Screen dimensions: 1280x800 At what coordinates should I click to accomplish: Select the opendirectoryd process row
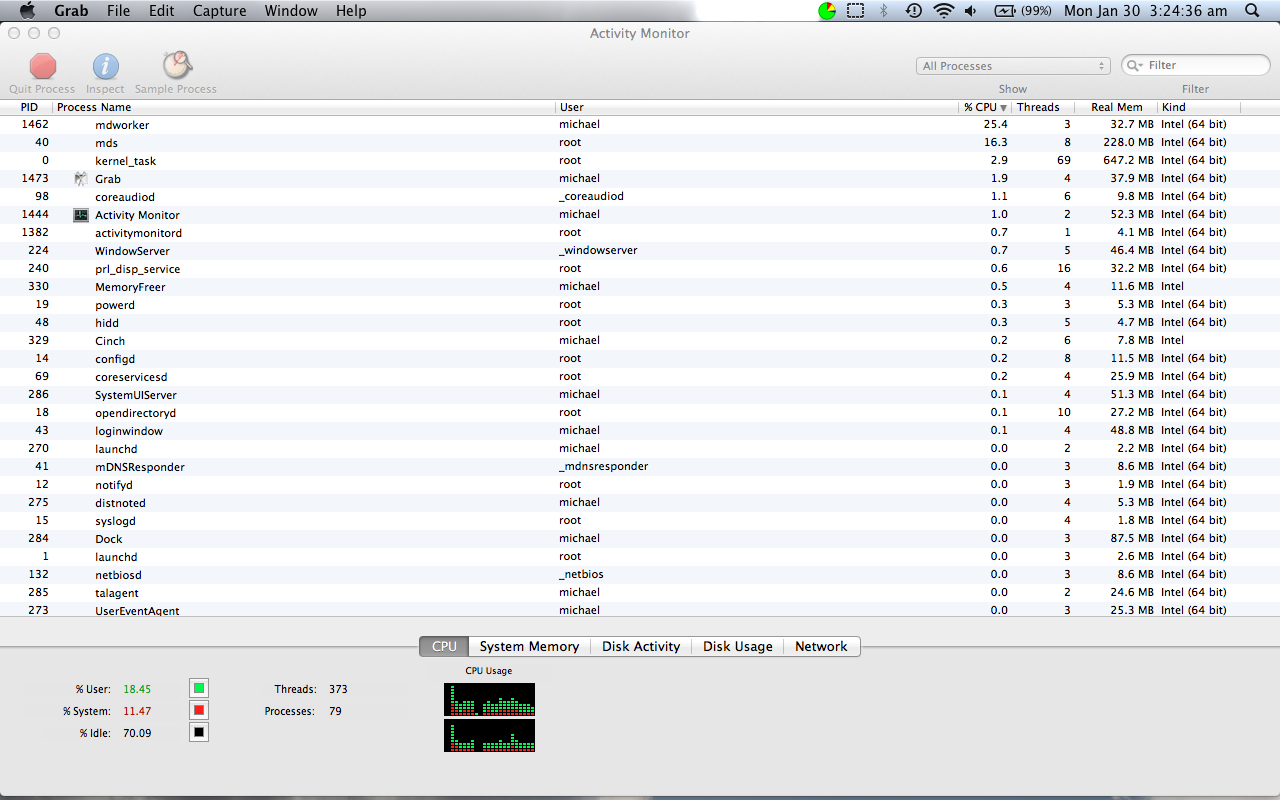[640, 413]
